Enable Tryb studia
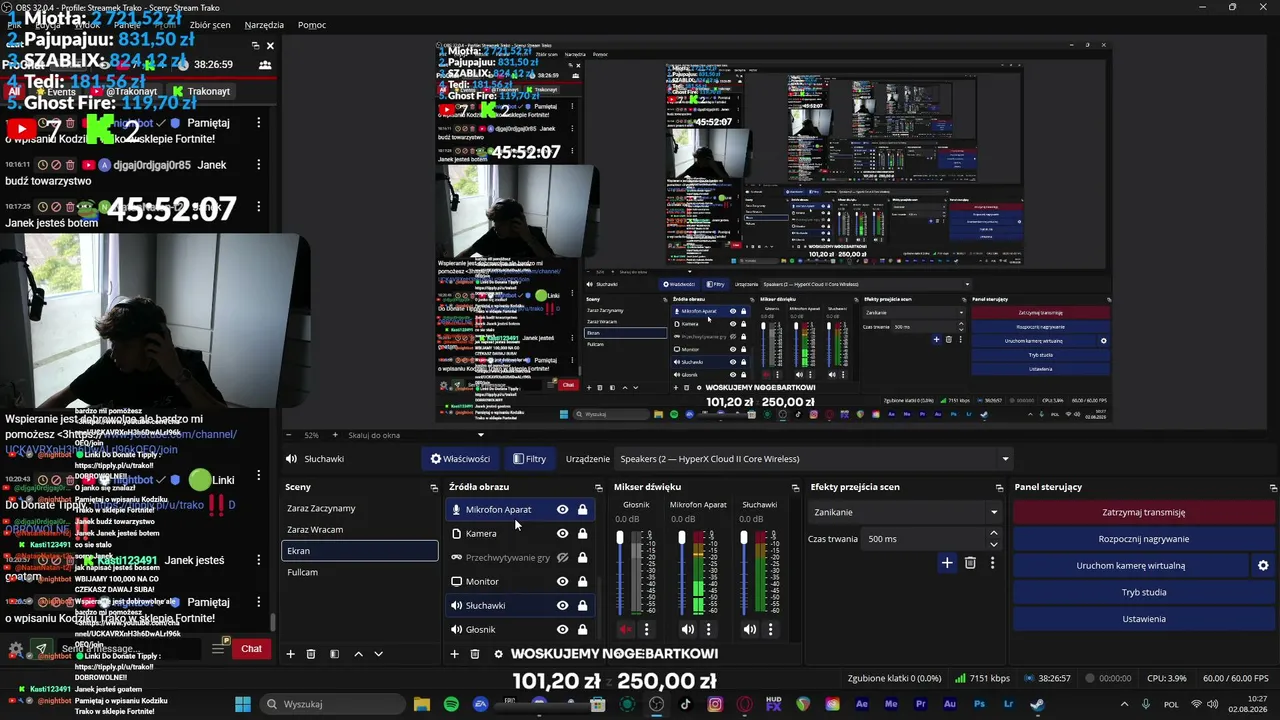Screen dimensions: 1280x720 (1144, 592)
